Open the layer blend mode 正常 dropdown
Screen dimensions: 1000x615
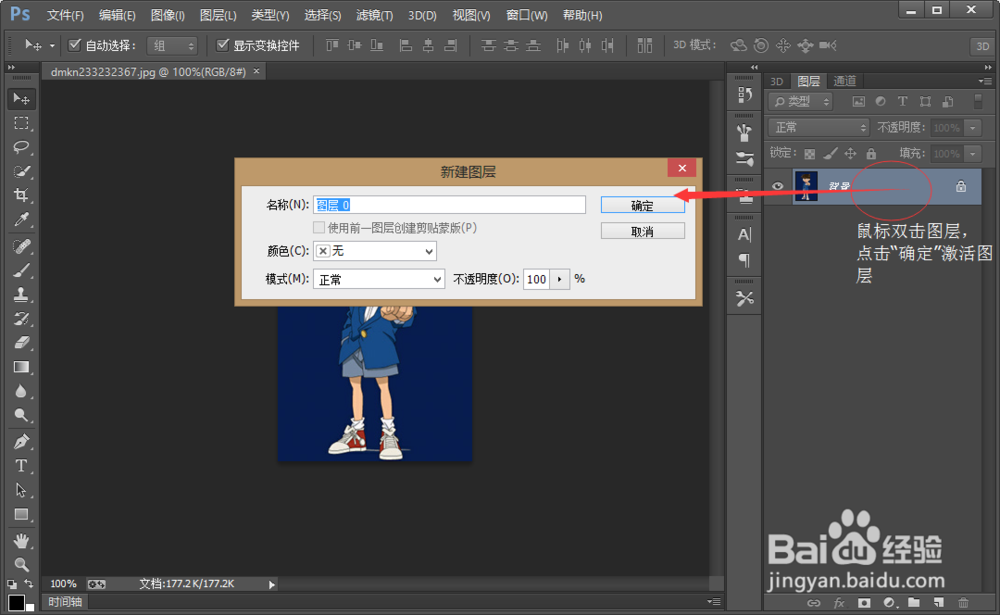pos(819,128)
